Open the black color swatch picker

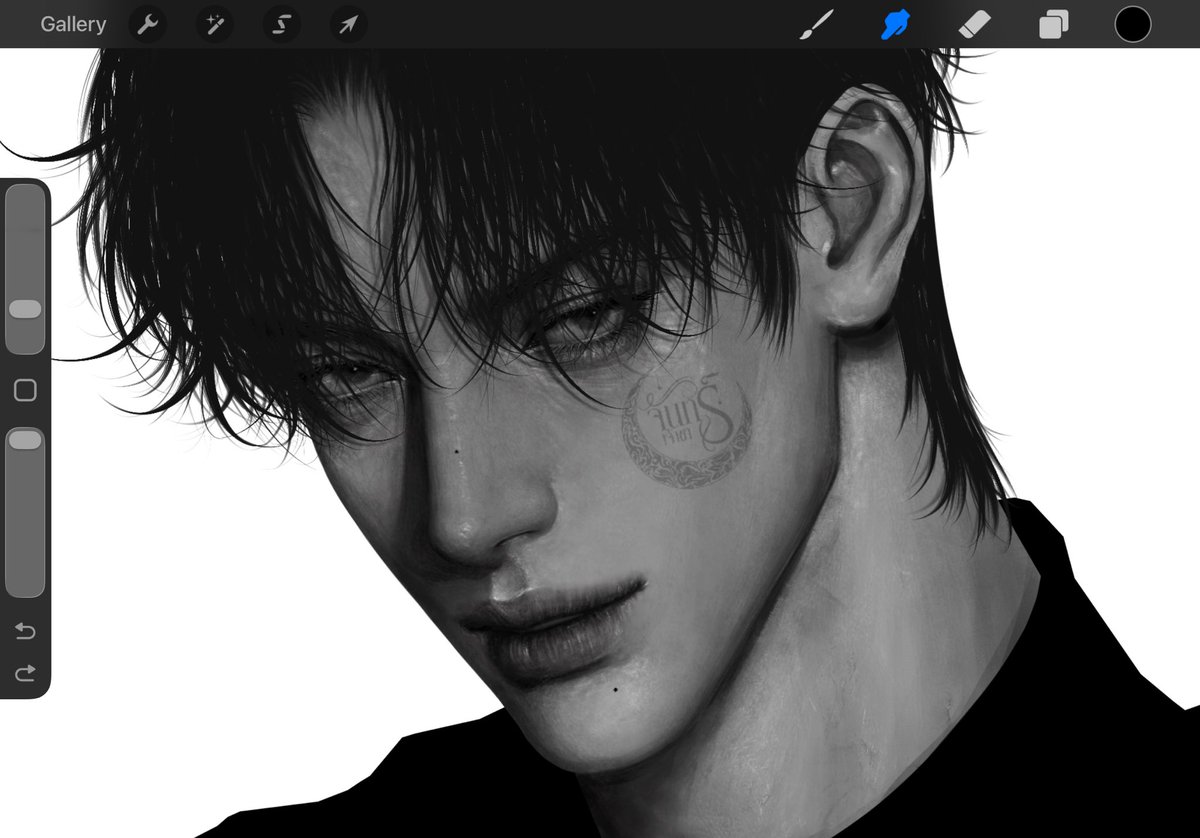pos(1133,25)
